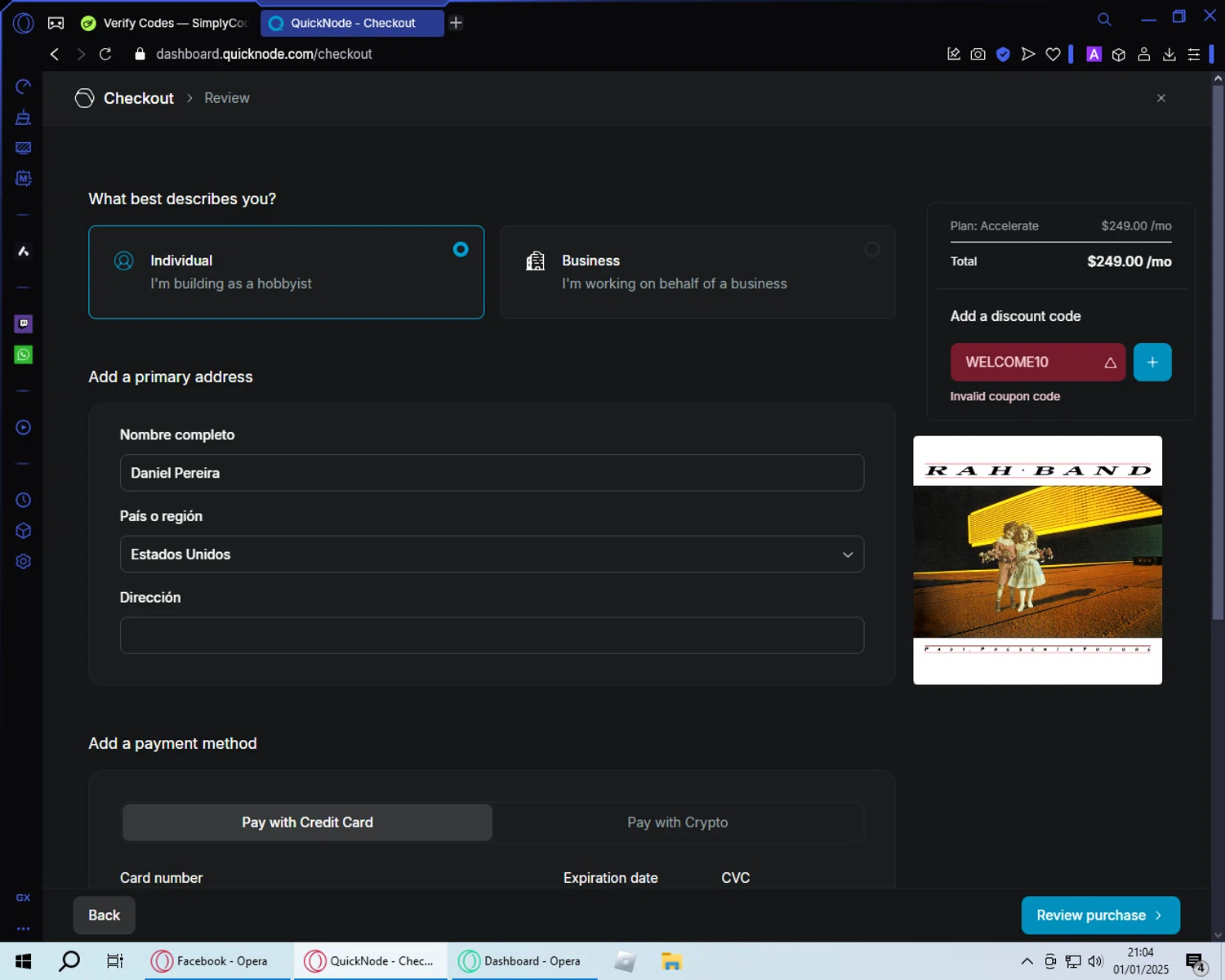Open the GX Cleaner broom icon
This screenshot has width=1225, height=980.
pos(23,118)
